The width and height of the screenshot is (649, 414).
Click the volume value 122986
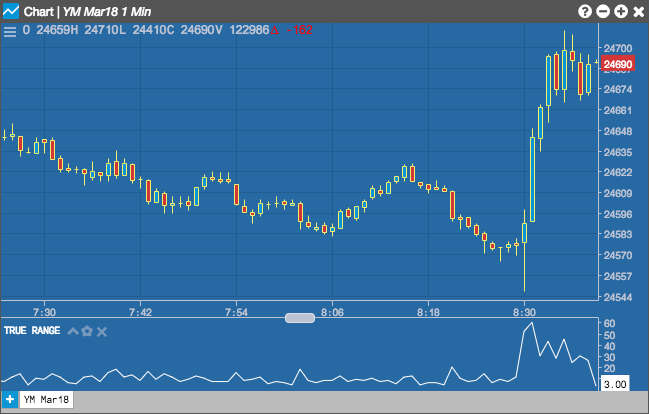[250, 30]
